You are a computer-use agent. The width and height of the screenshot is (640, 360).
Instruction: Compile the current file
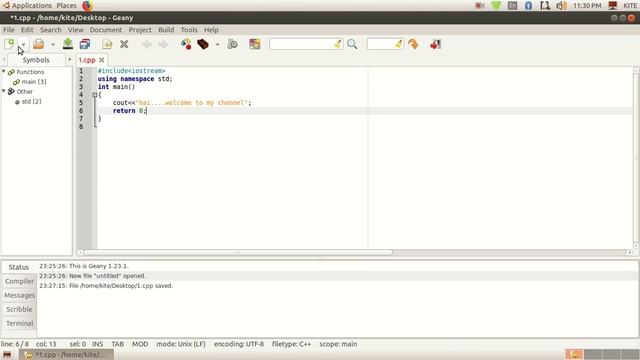186,44
